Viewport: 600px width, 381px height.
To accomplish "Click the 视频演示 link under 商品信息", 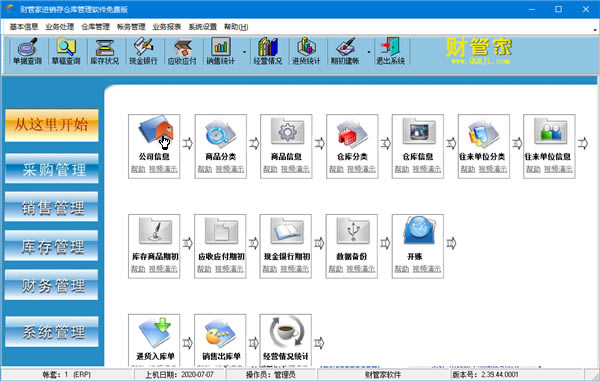I will click(295, 169).
